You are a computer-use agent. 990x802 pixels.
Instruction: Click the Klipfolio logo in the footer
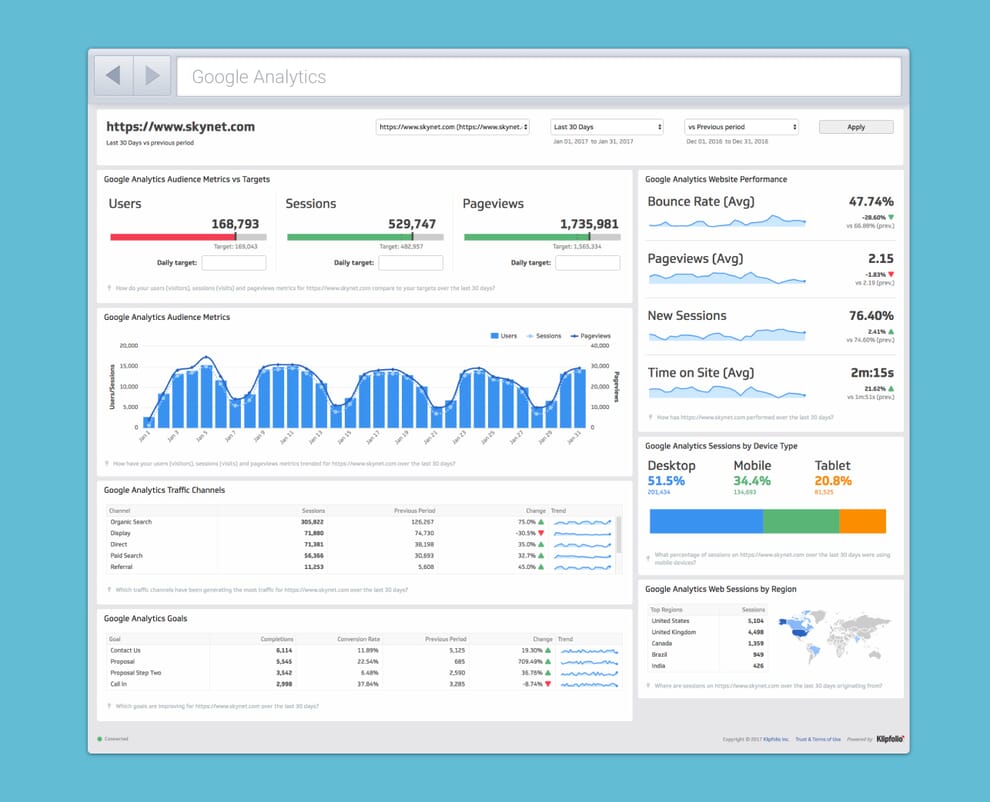click(890, 739)
